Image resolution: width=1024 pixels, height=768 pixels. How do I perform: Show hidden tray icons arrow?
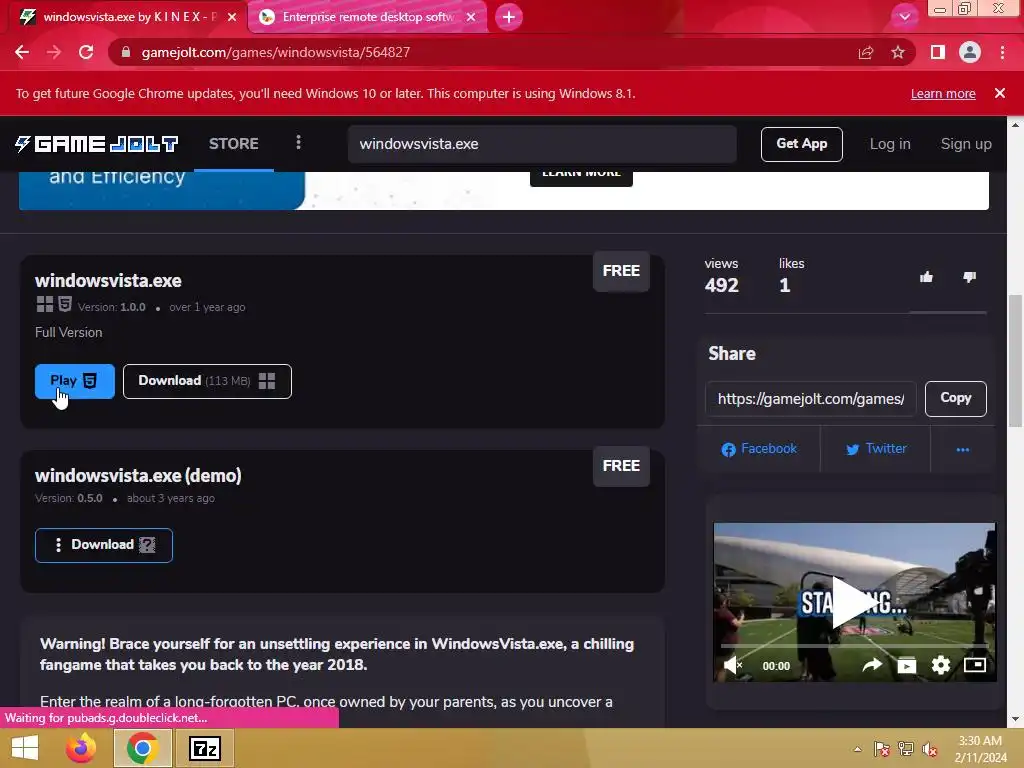coord(857,749)
